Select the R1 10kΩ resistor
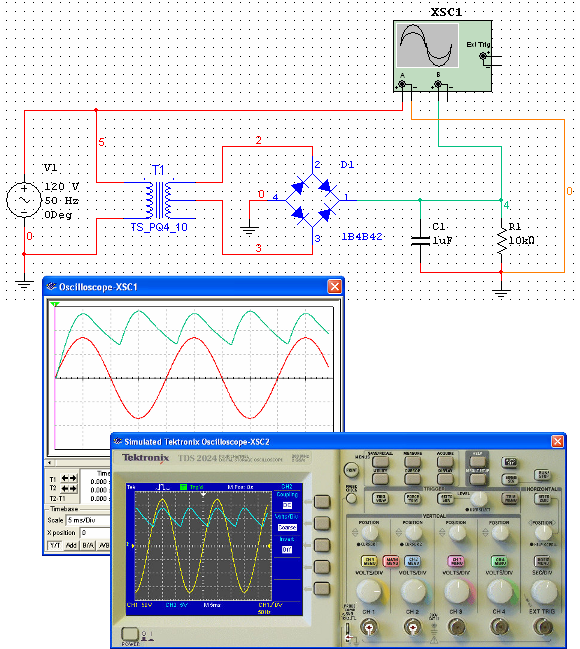The height and width of the screenshot is (649, 580). [502, 240]
